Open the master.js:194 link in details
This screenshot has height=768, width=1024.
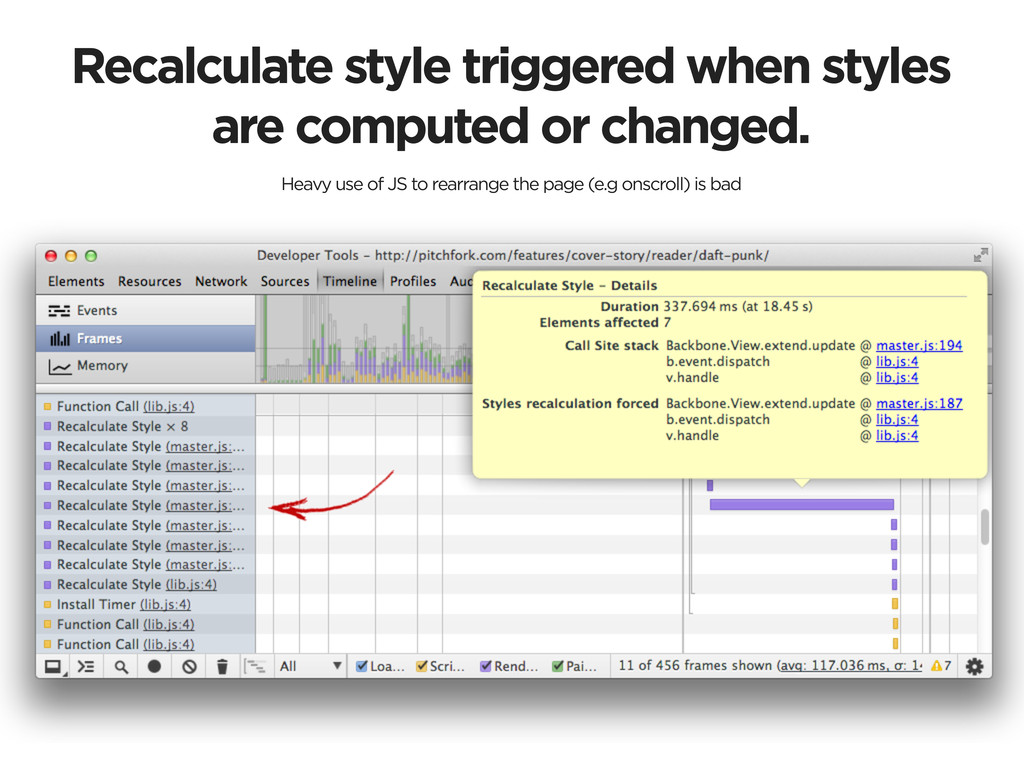tap(919, 346)
